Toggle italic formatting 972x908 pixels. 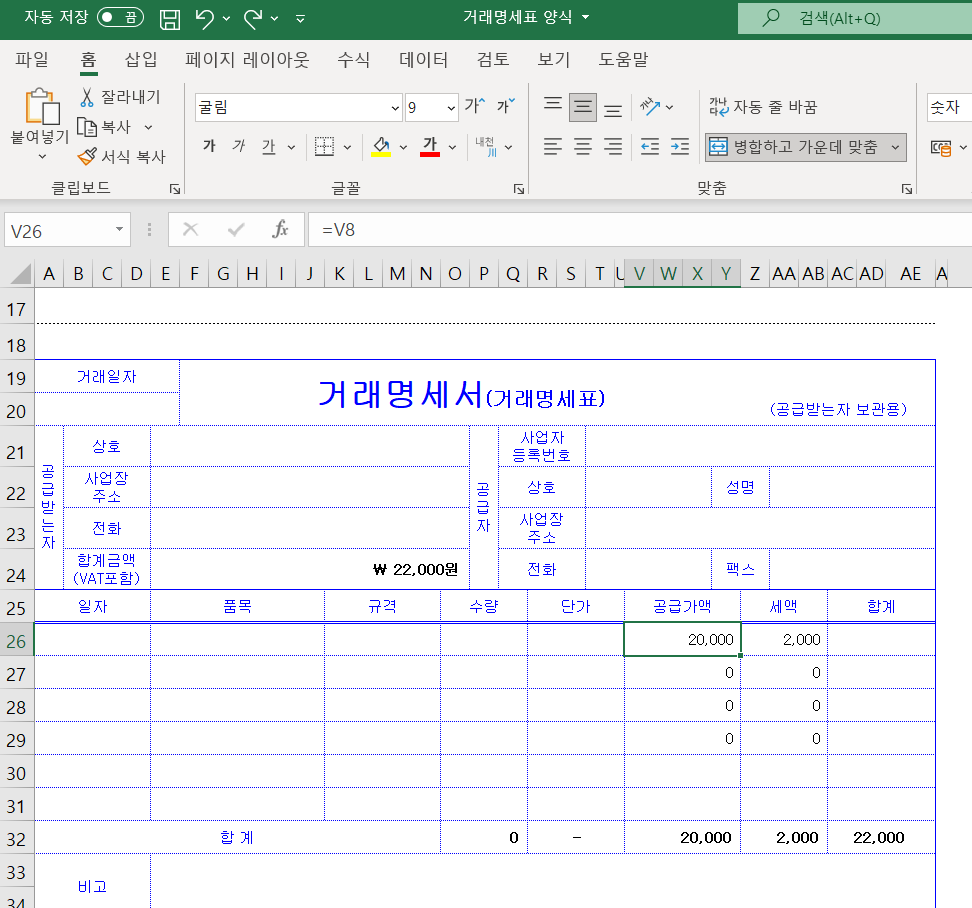coord(239,146)
